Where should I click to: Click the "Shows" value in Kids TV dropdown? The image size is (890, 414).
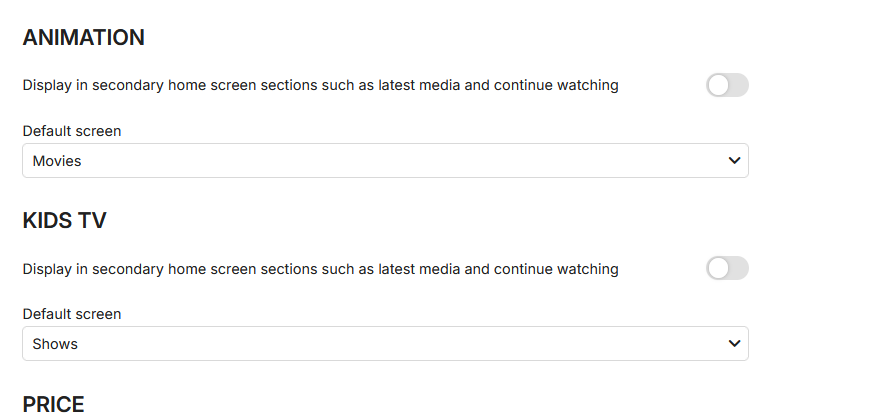55,344
